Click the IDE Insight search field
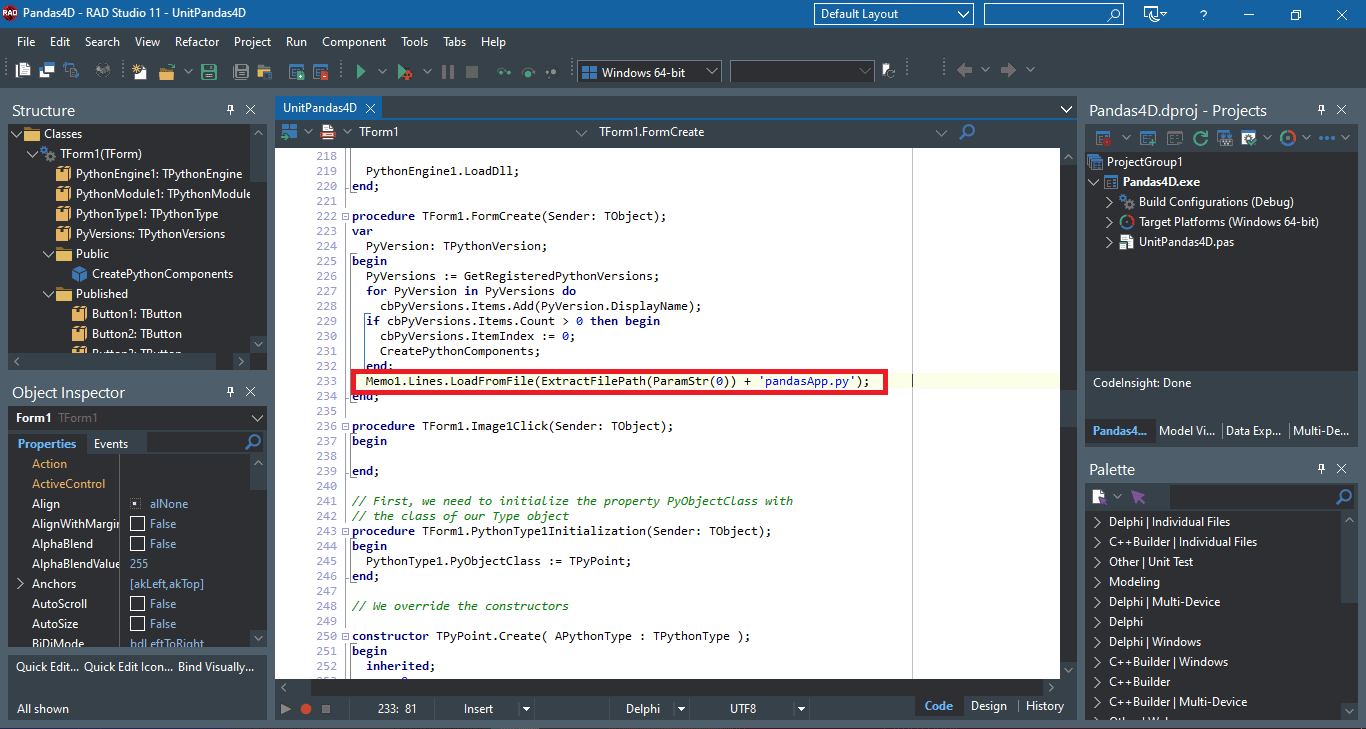The image size is (1366, 729). coord(1053,14)
